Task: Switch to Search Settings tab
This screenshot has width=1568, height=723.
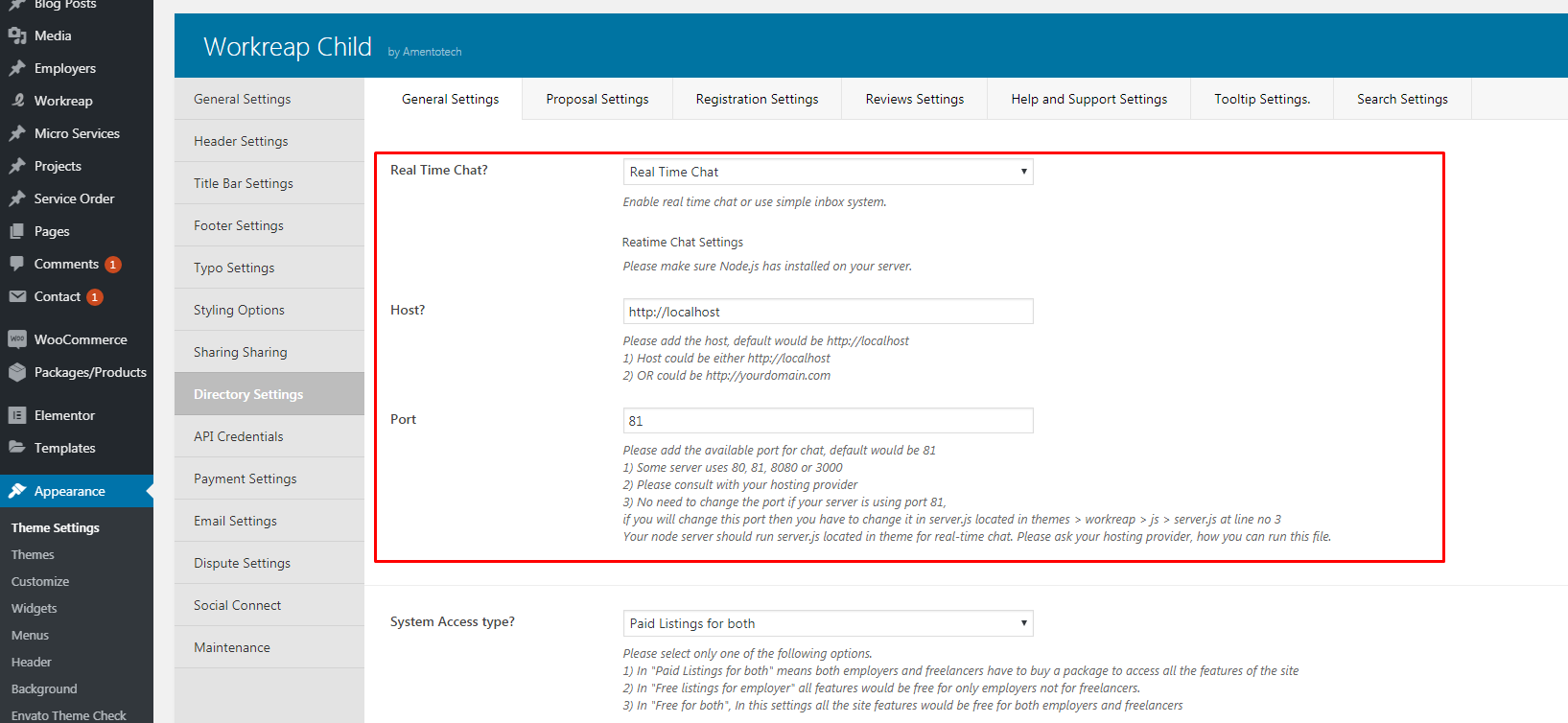Action: [x=1402, y=99]
